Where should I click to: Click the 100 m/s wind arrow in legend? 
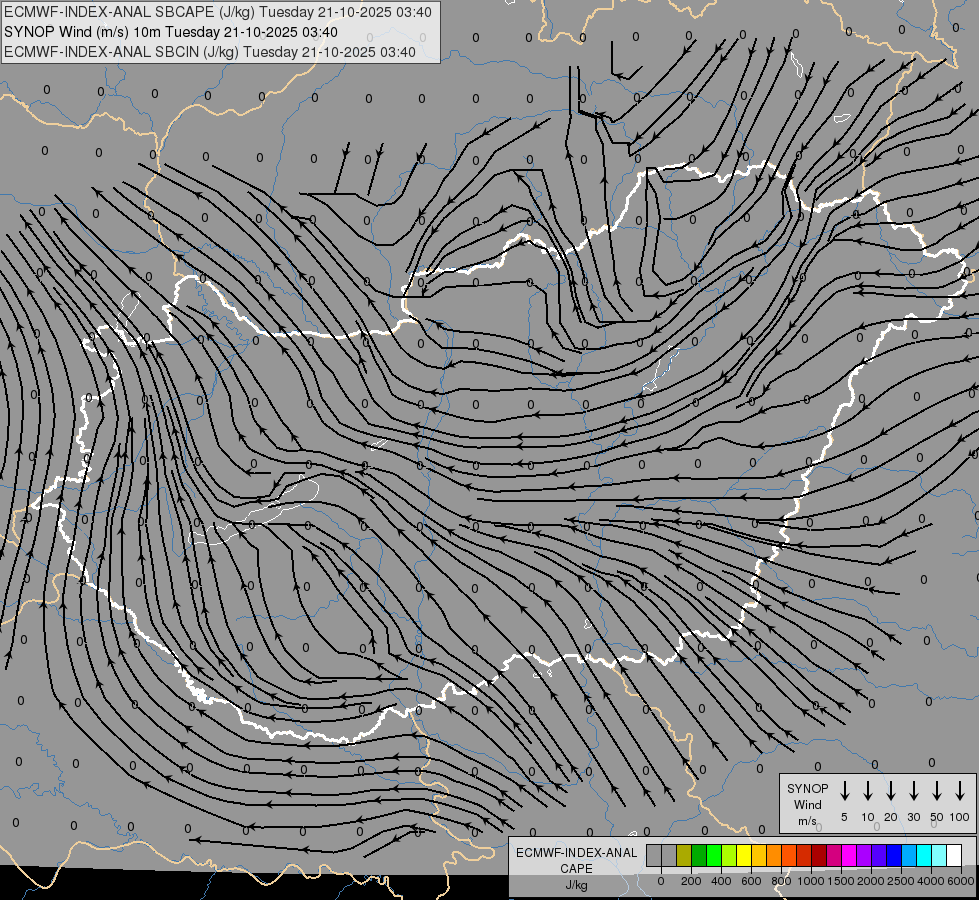[960, 791]
